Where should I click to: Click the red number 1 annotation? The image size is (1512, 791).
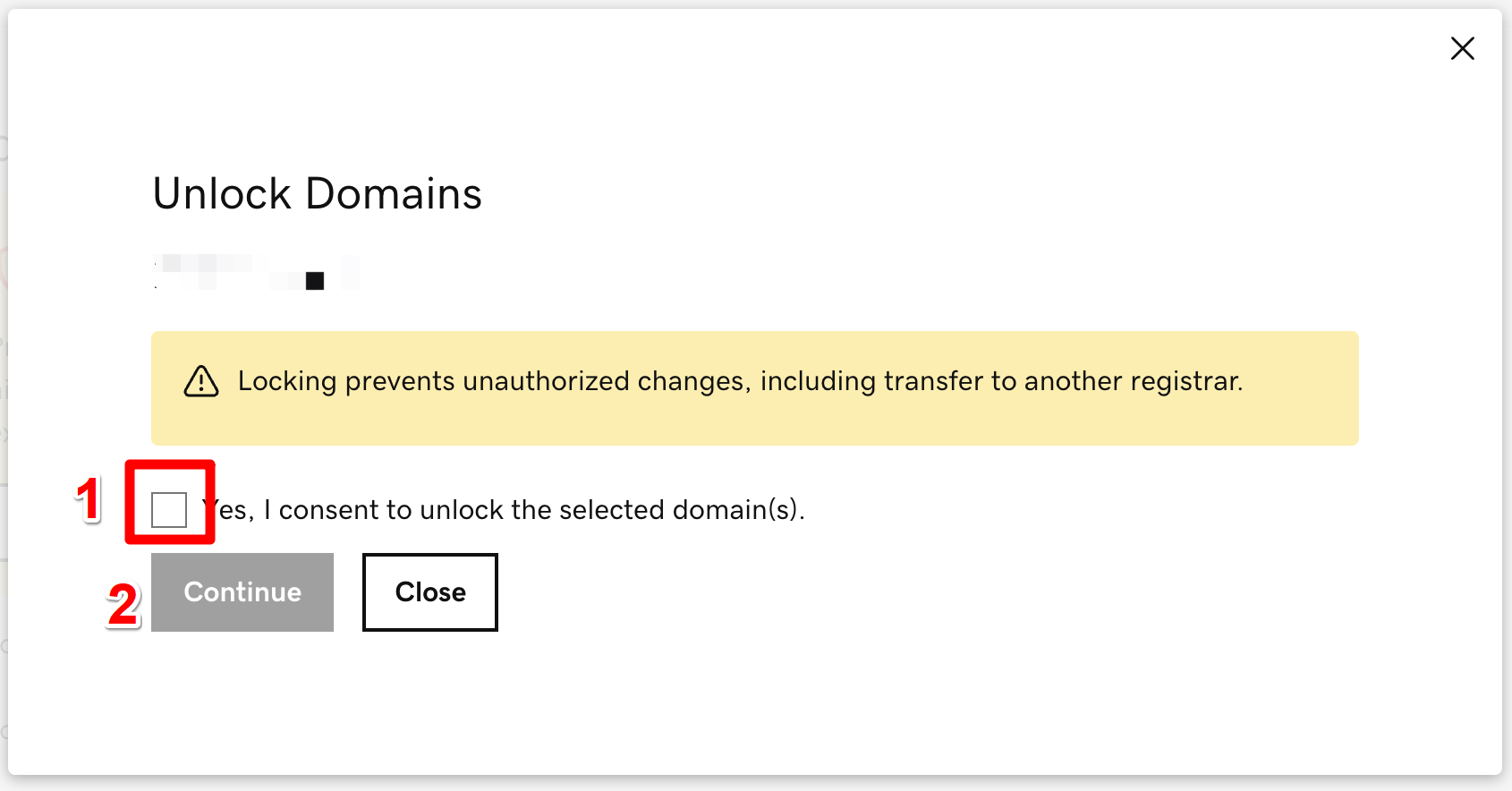89,499
